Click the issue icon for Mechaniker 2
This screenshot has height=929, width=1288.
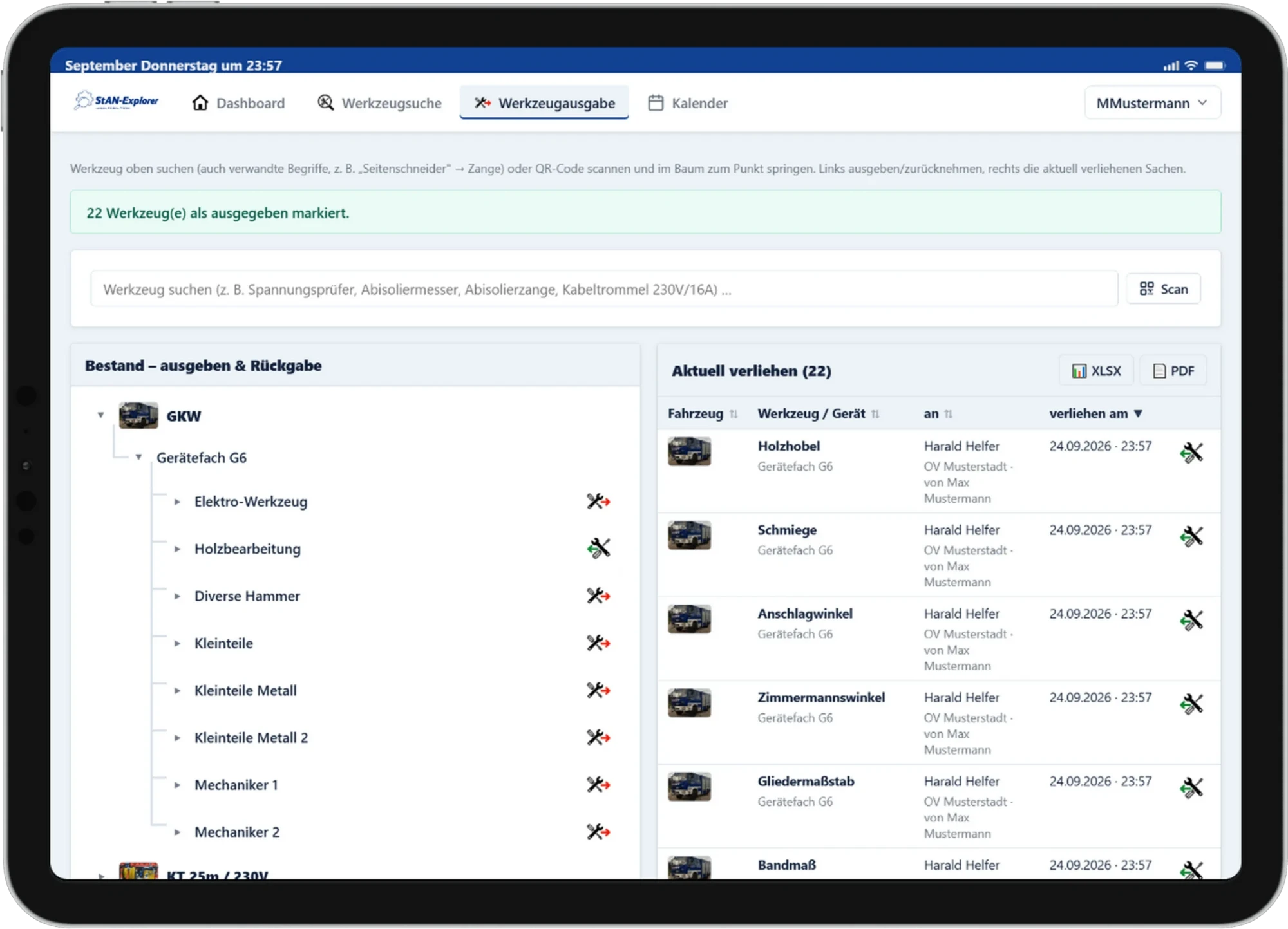coord(598,832)
